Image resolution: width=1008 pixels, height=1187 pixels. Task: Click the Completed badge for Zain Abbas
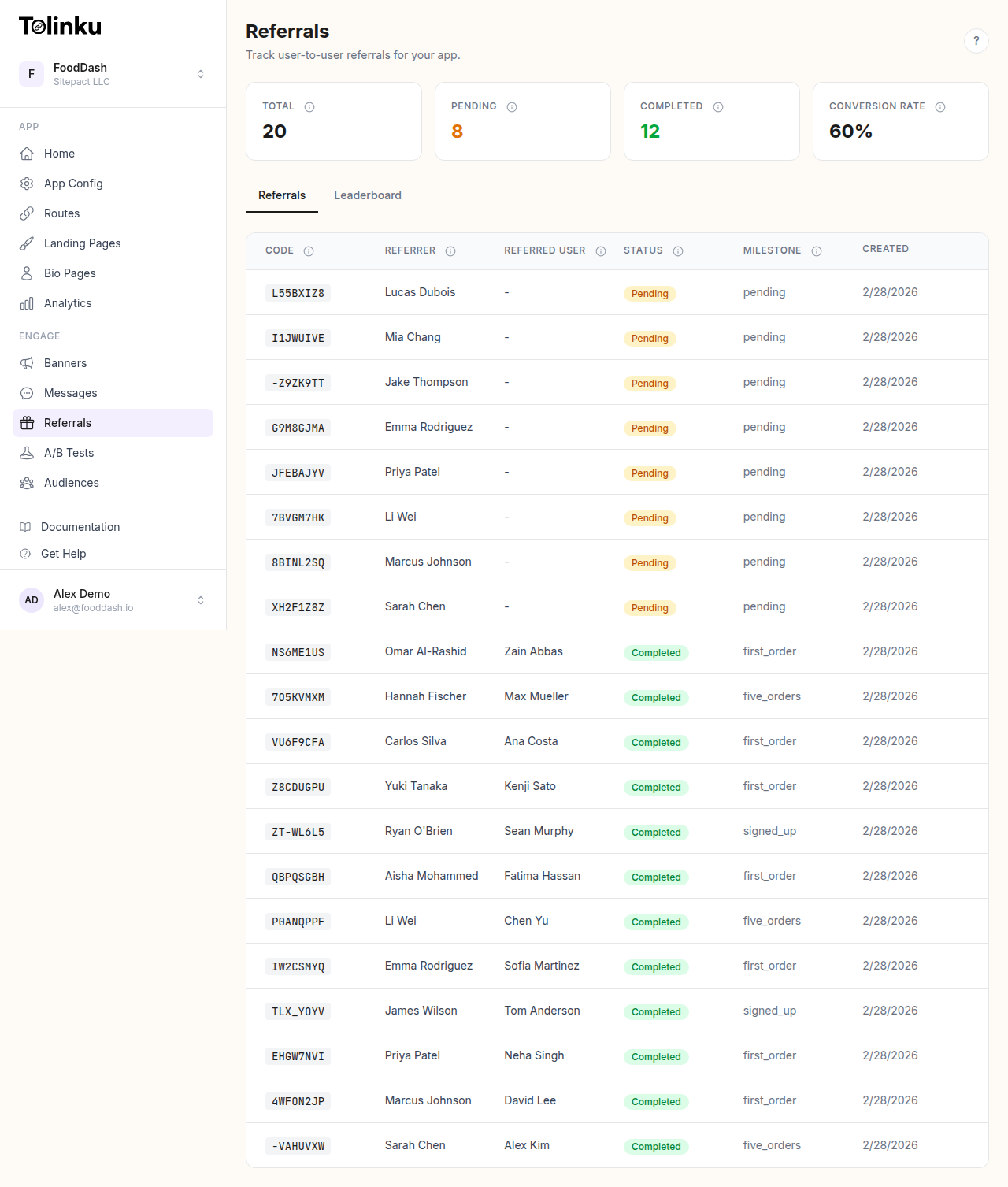[x=656, y=652]
